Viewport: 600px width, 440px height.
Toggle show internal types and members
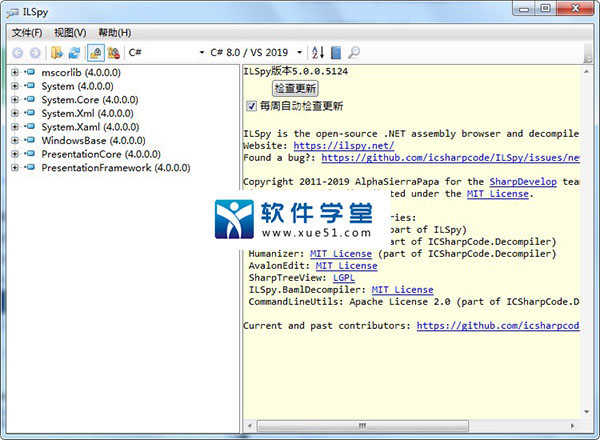(96, 52)
